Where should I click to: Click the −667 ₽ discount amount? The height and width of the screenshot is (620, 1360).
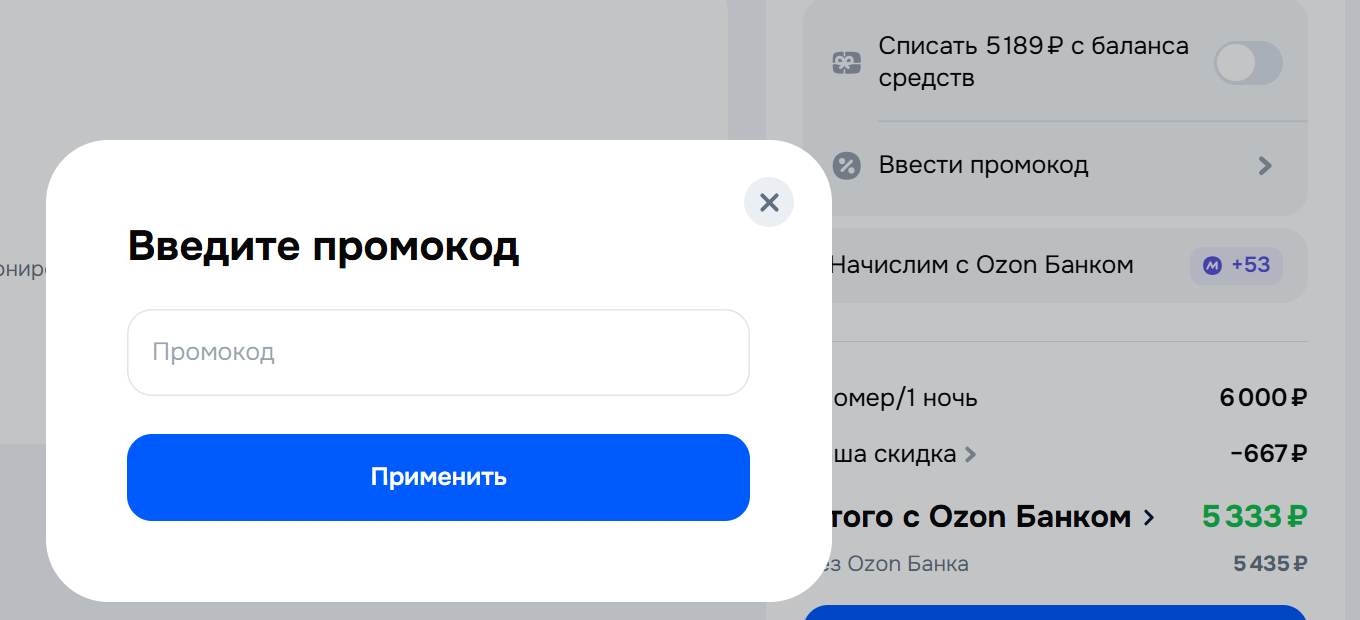pyautogui.click(x=1268, y=454)
